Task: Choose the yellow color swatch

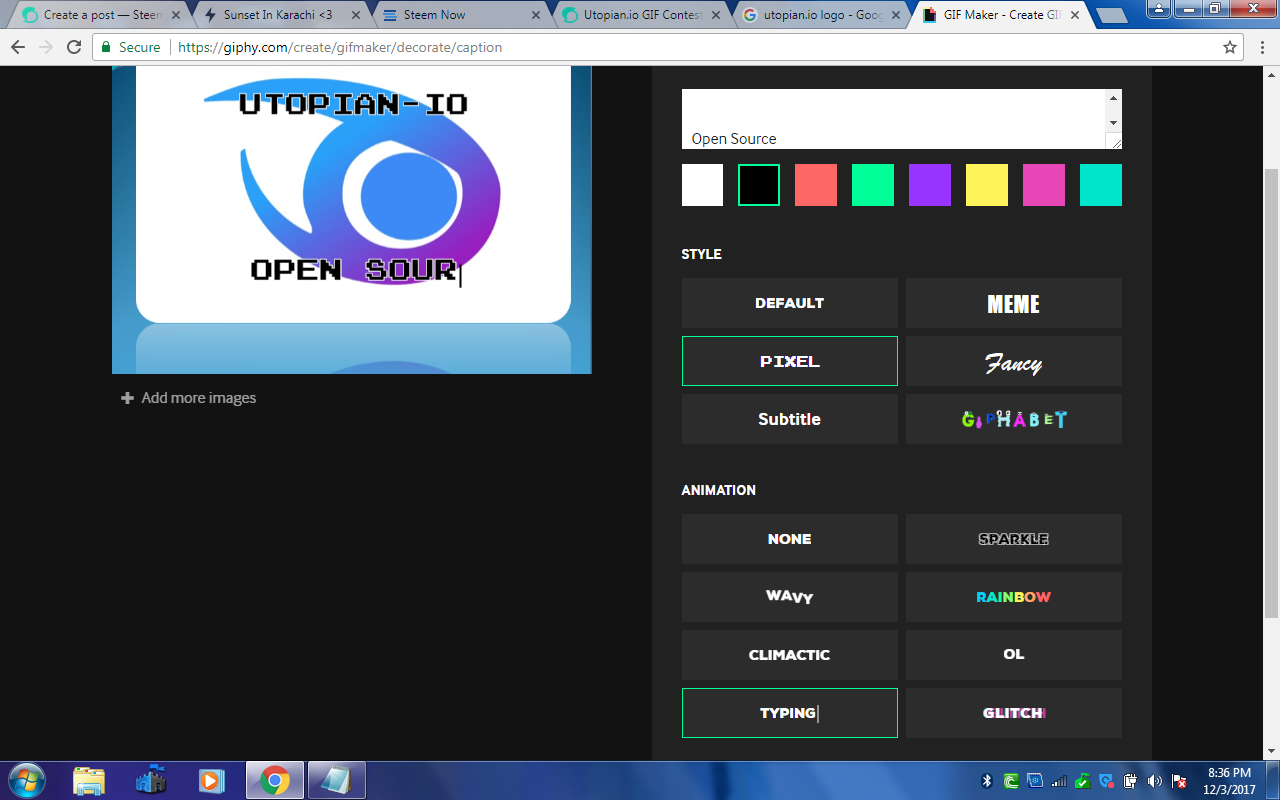Action: point(987,185)
